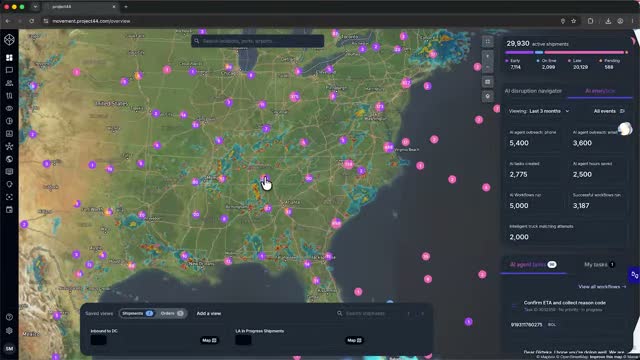The image size is (640, 360).
Task: Open View all workflows link
Action: (x=602, y=287)
